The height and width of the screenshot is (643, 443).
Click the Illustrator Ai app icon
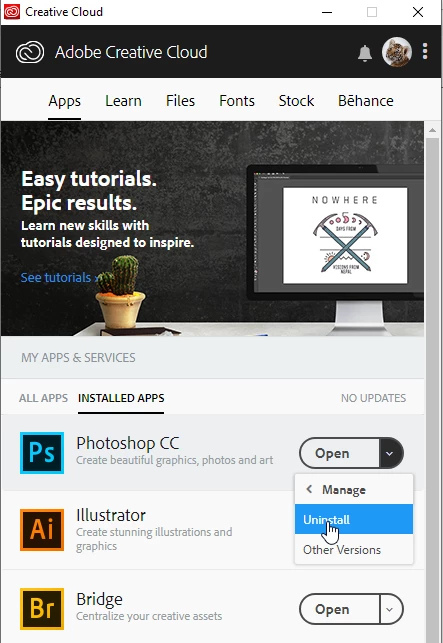tap(42, 529)
